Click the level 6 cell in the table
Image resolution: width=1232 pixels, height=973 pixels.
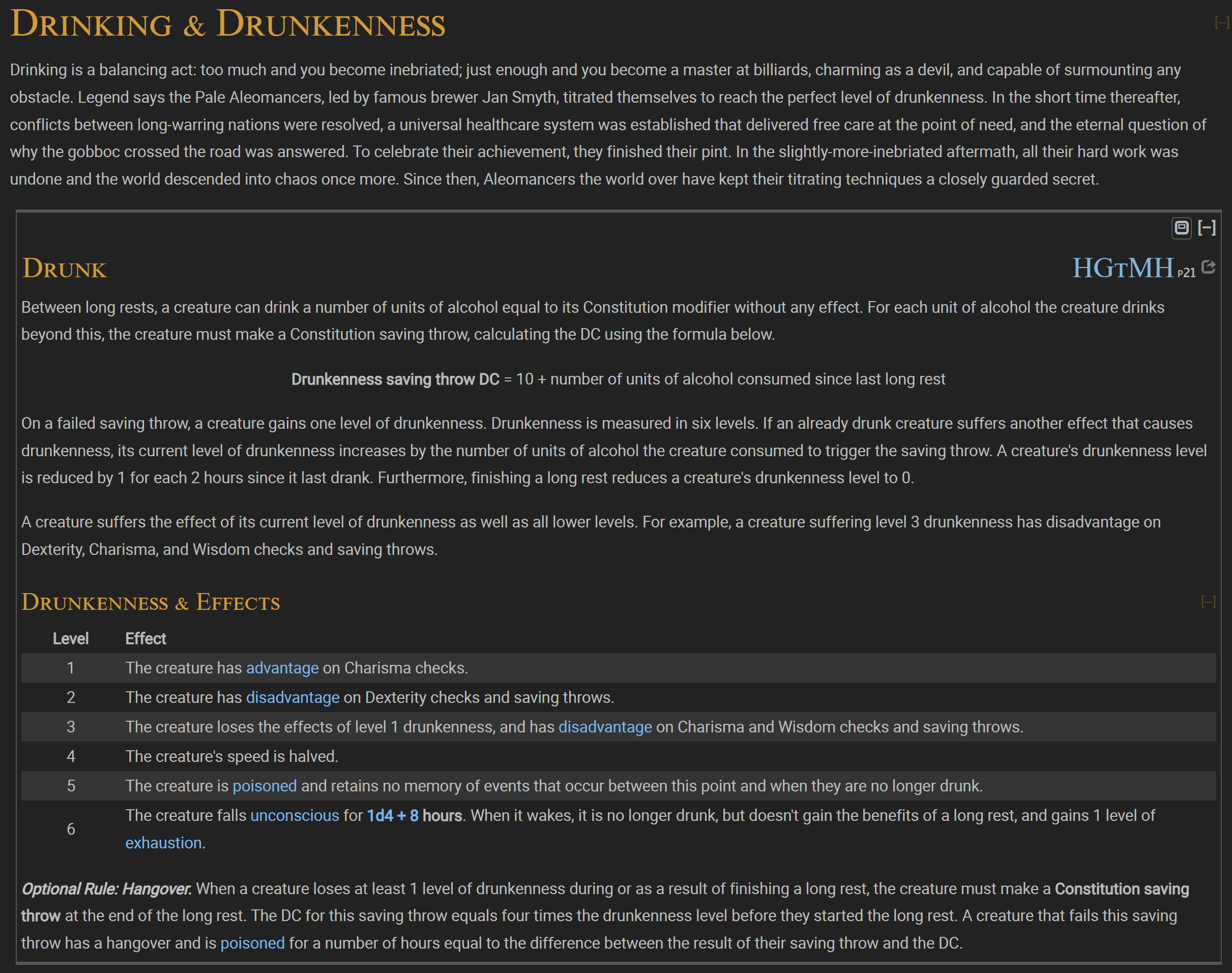click(x=71, y=830)
